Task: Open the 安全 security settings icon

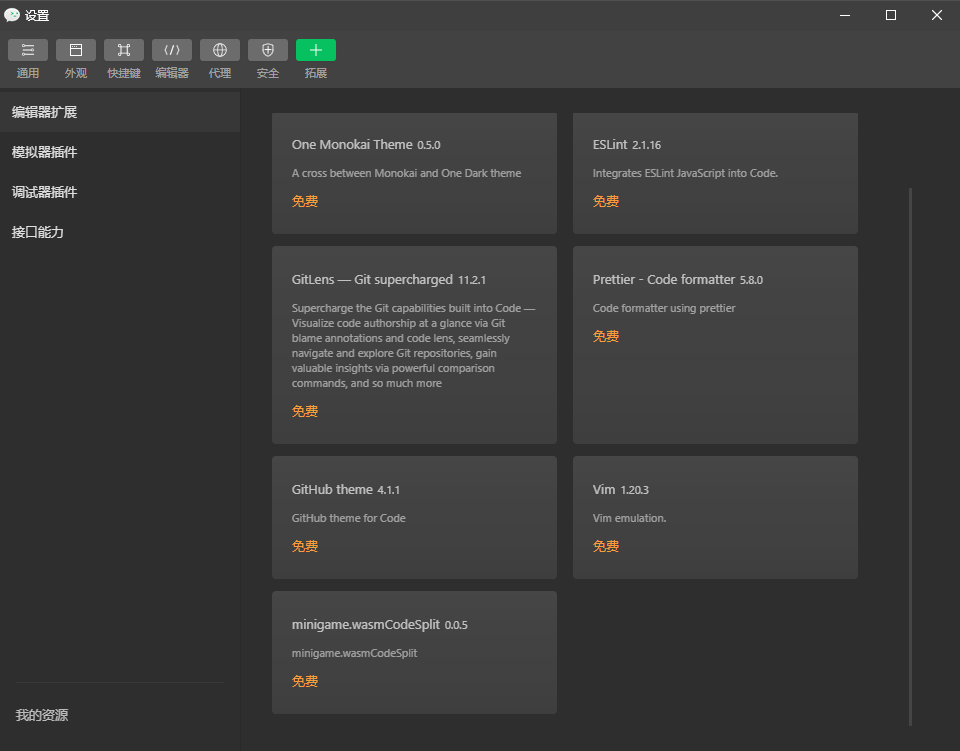Action: click(268, 50)
